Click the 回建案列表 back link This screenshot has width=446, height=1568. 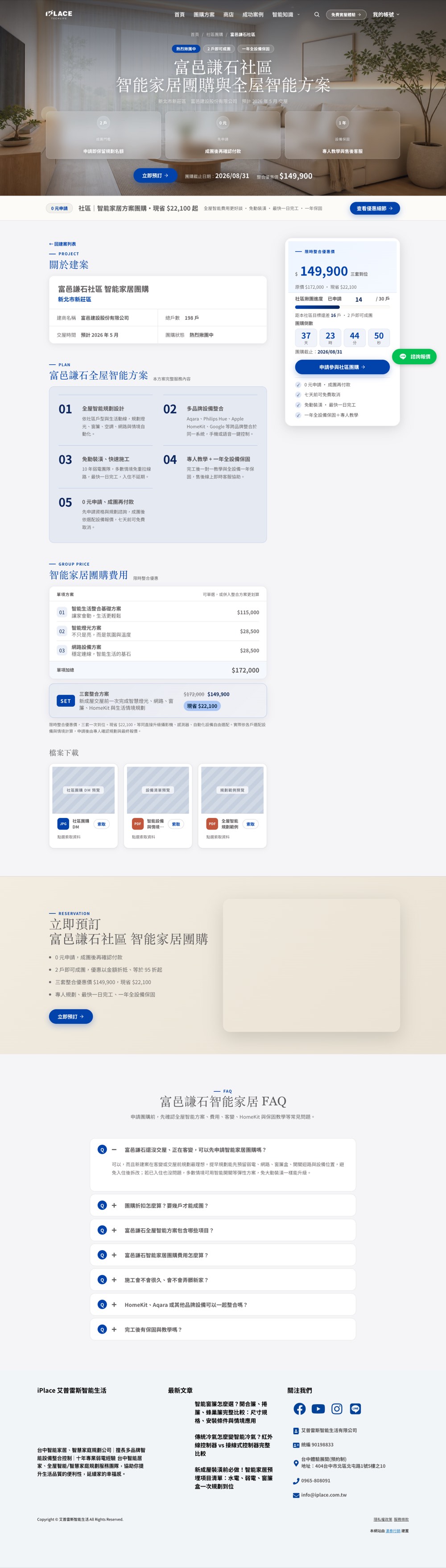63,244
